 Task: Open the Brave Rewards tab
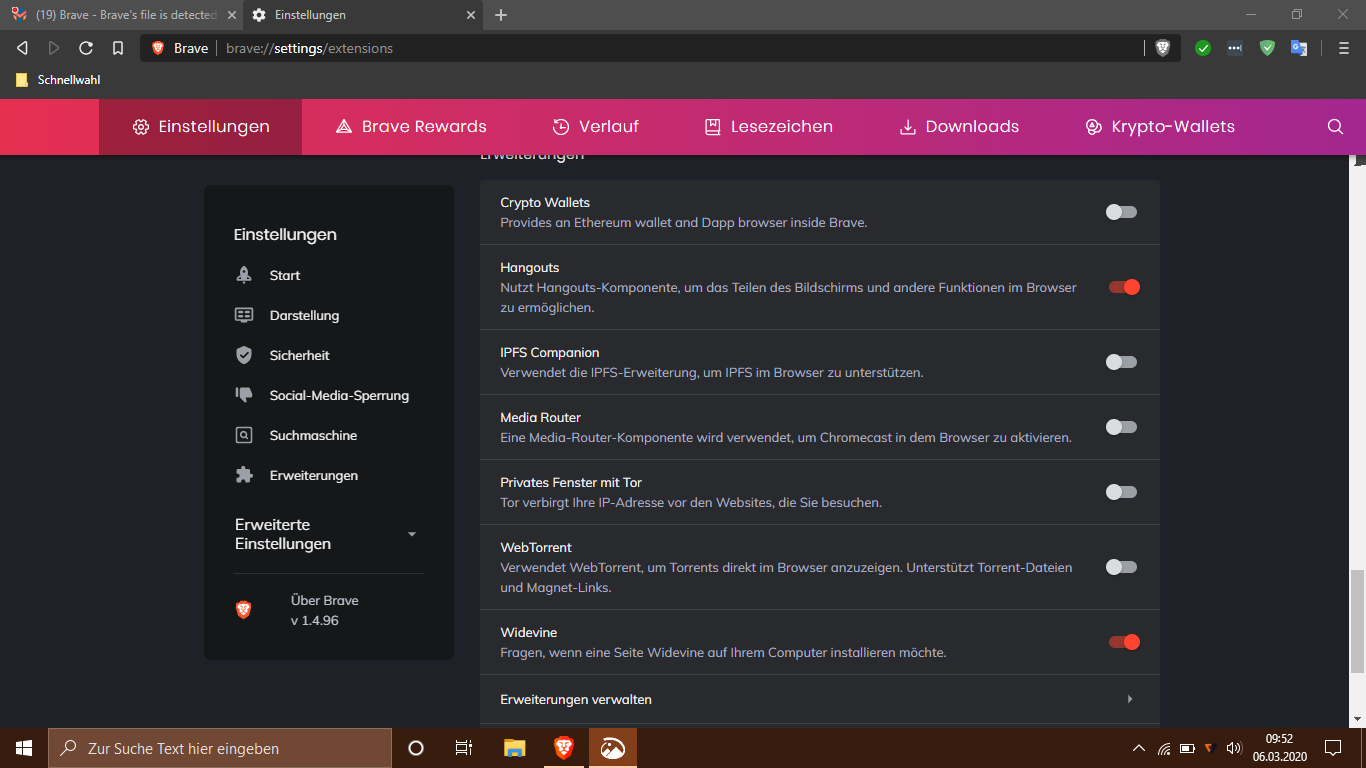pos(411,127)
